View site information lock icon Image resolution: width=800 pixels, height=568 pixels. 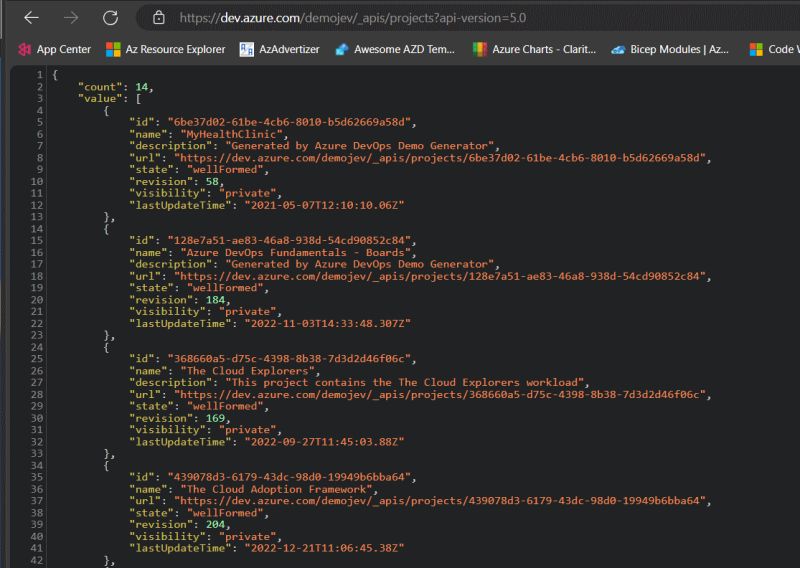coord(159,18)
